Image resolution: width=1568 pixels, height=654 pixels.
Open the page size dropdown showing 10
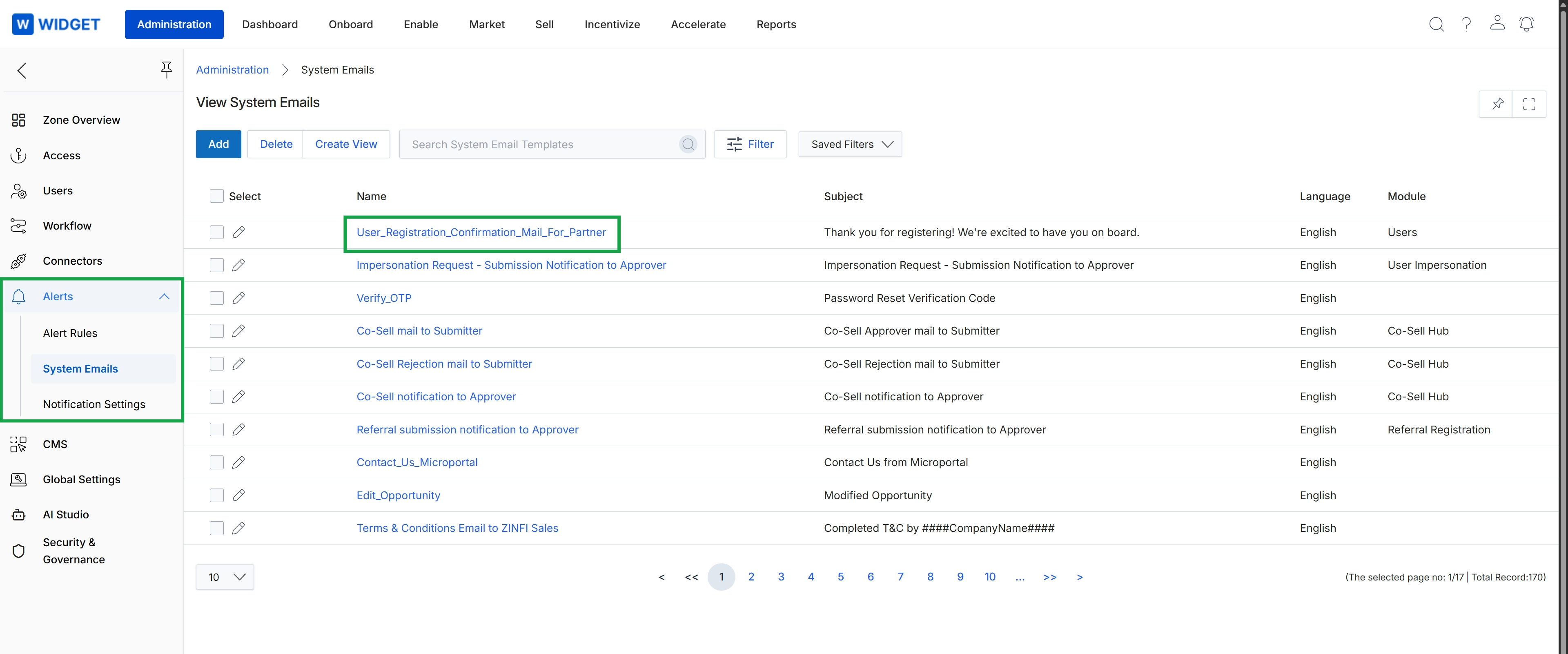[x=225, y=577]
